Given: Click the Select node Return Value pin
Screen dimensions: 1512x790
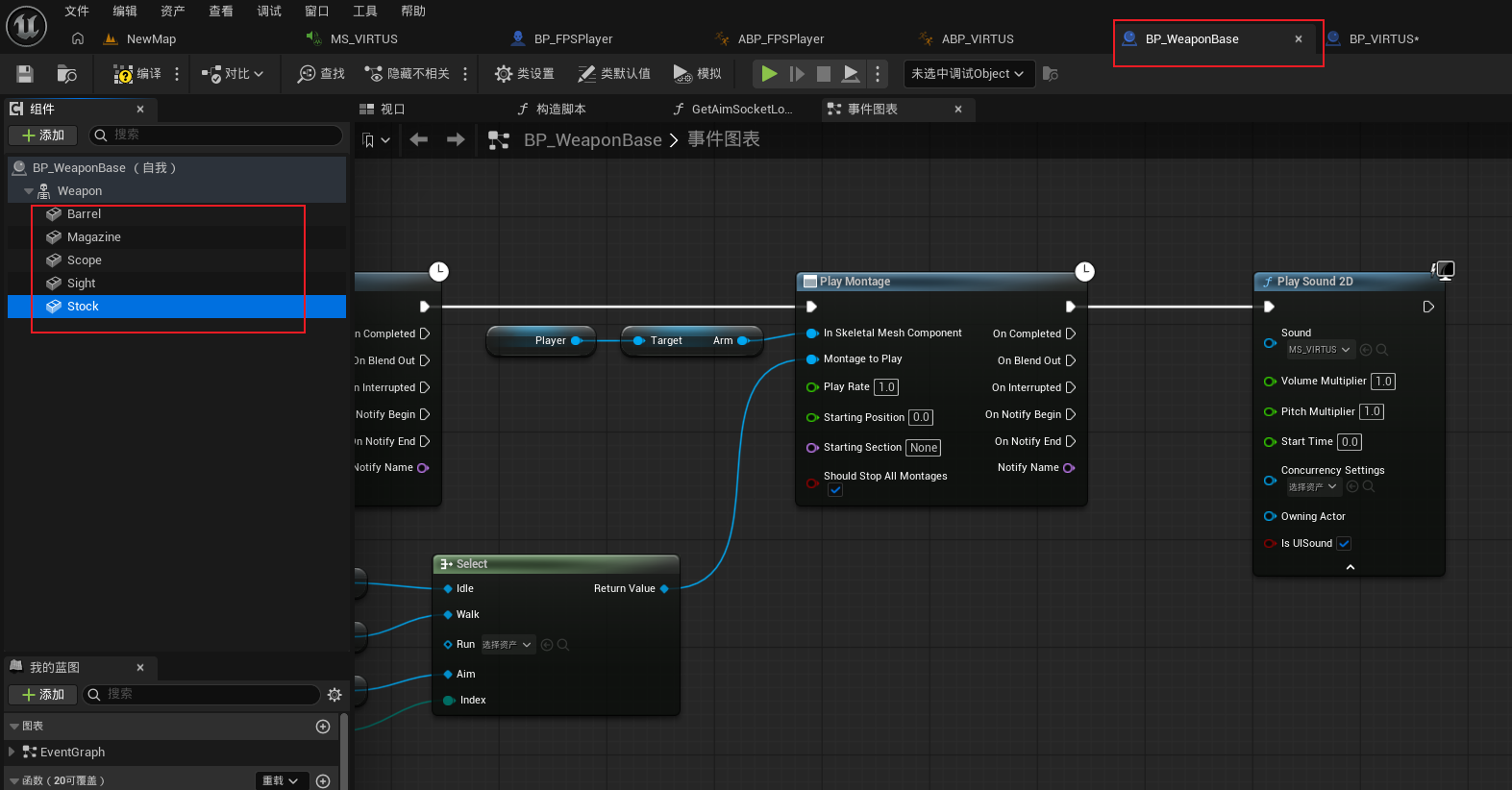Looking at the screenshot, I should [x=664, y=589].
